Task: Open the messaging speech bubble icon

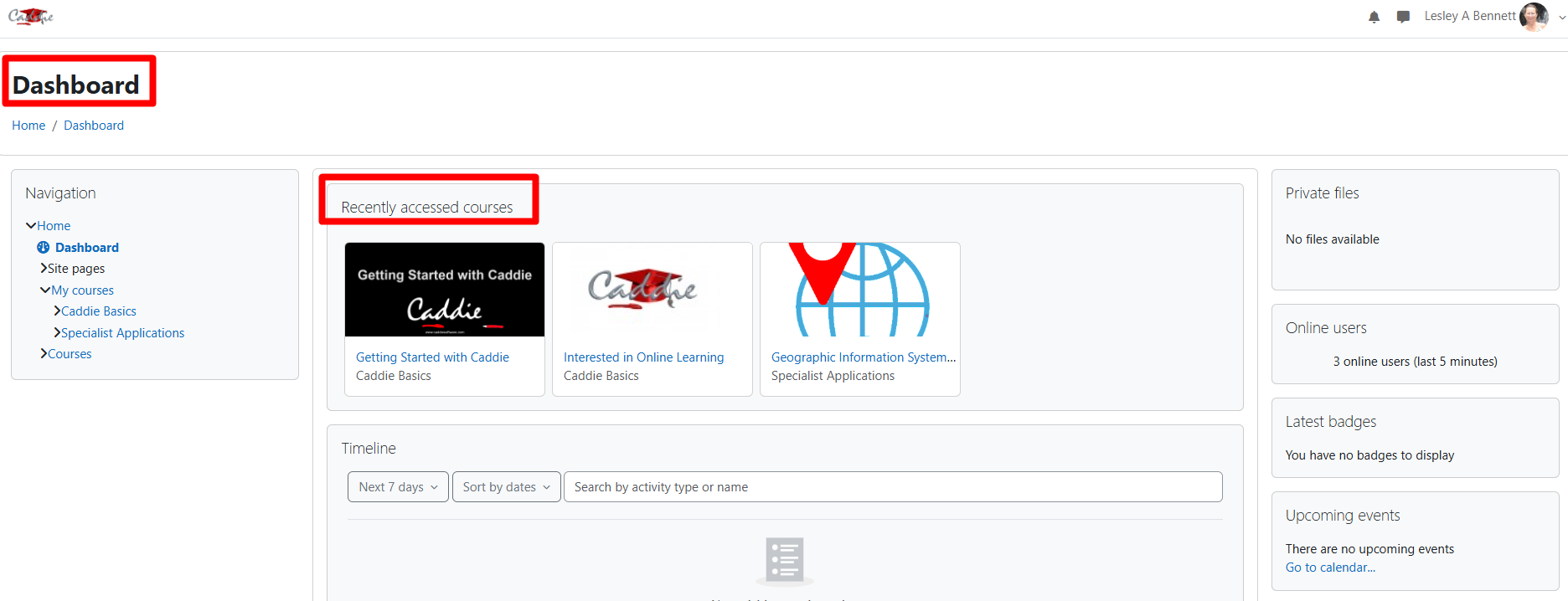Action: tap(1403, 17)
